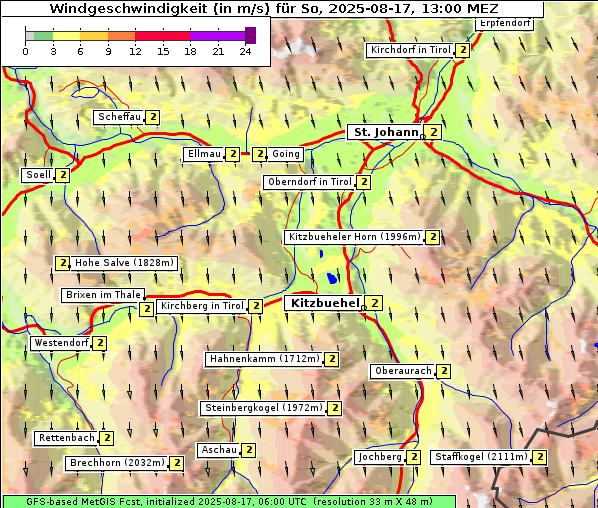This screenshot has width=598, height=508.
Task: Click the blue lake north of Kitzbuehel
Action: point(332,278)
